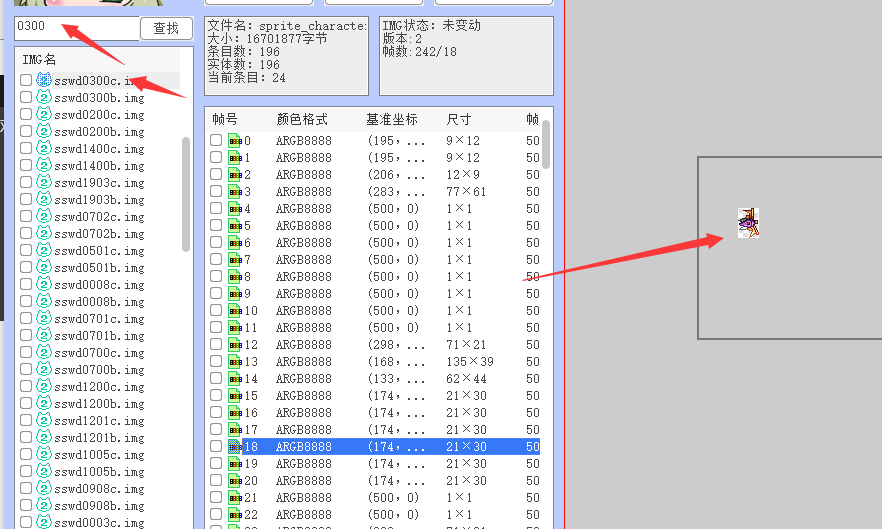Click the 尺寸 column header
Screen dimensions: 882x529
(x=459, y=120)
